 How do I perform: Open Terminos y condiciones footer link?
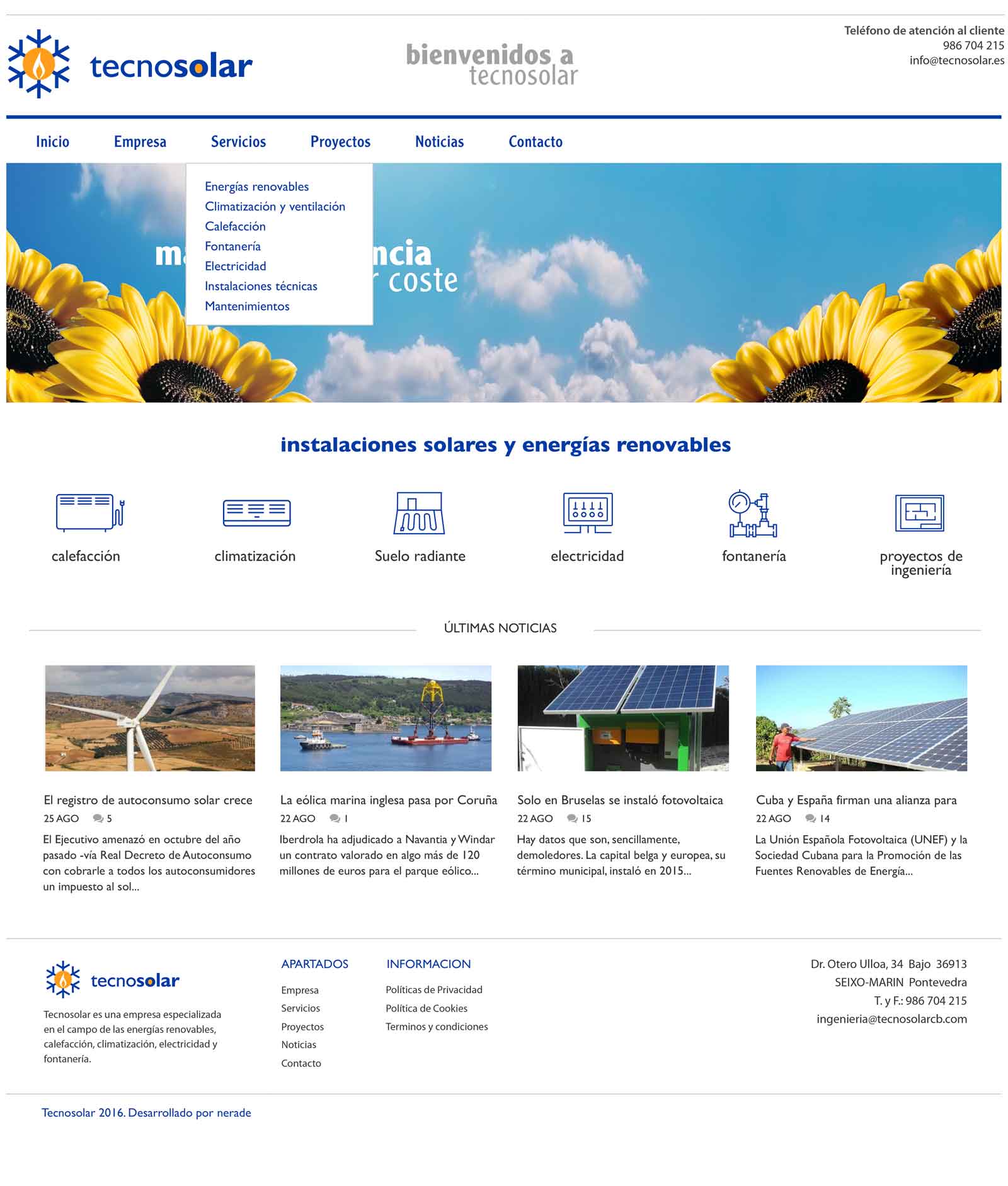[437, 1027]
